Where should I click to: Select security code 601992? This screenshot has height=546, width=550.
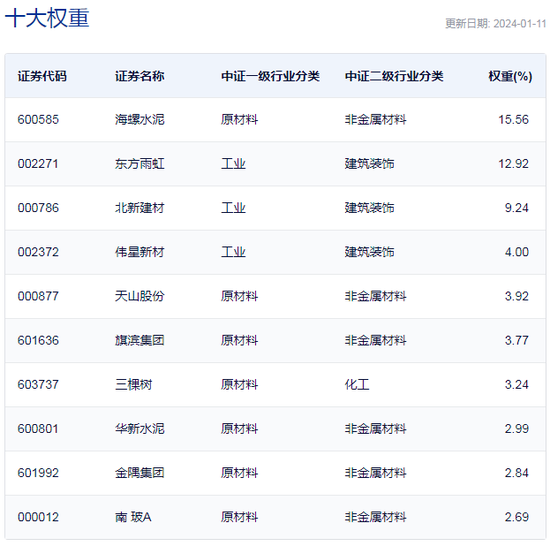pyautogui.click(x=38, y=473)
